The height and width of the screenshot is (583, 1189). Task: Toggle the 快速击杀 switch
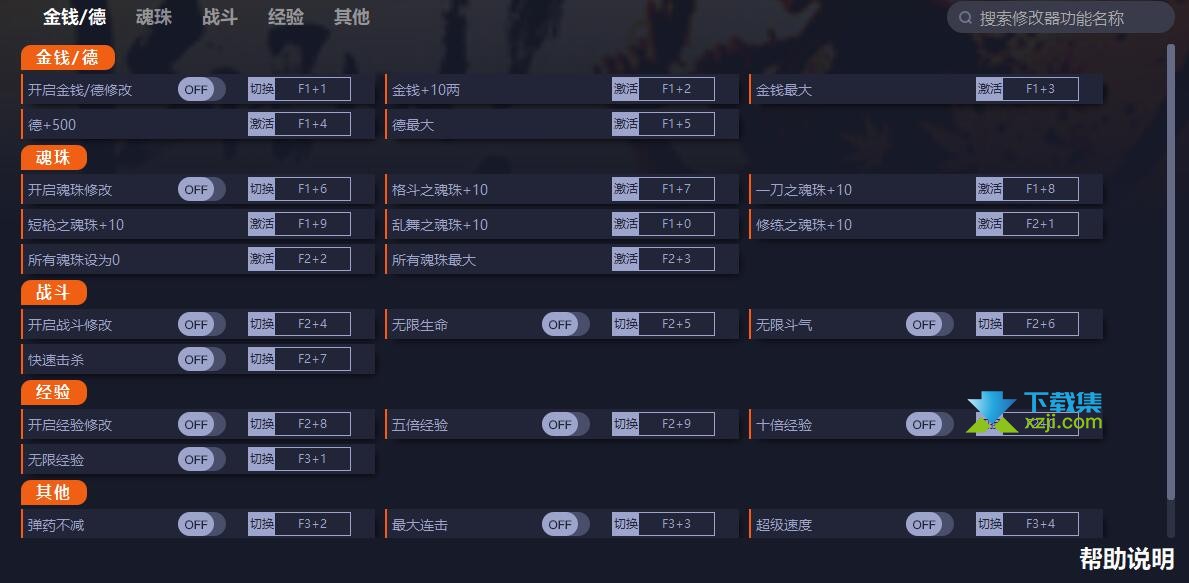[202, 359]
